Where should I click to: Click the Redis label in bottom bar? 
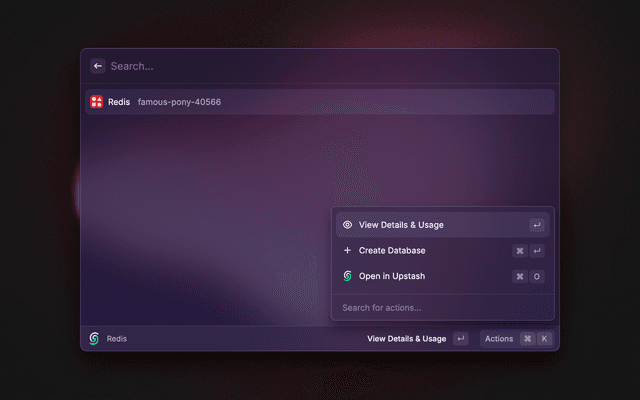pyautogui.click(x=117, y=339)
